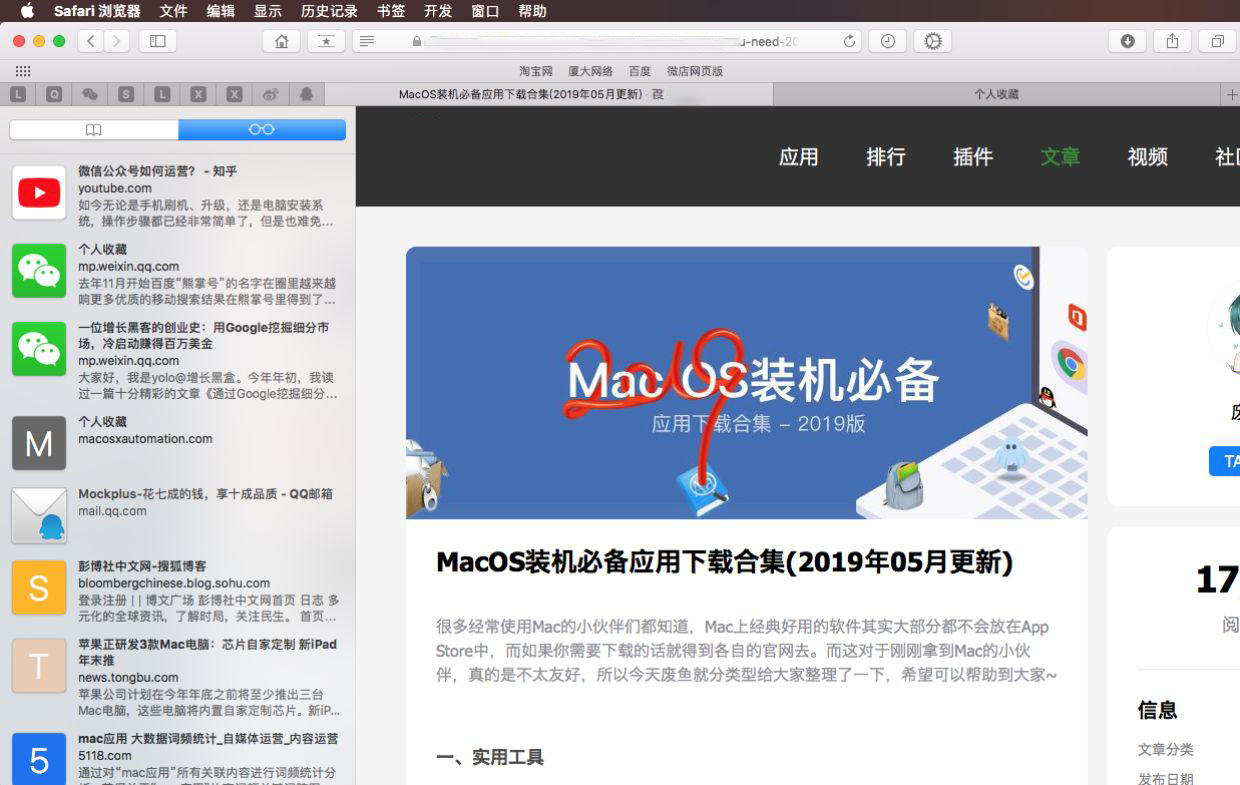Open the 编辑 menu
Screen dimensions: 1240x785
click(x=221, y=11)
